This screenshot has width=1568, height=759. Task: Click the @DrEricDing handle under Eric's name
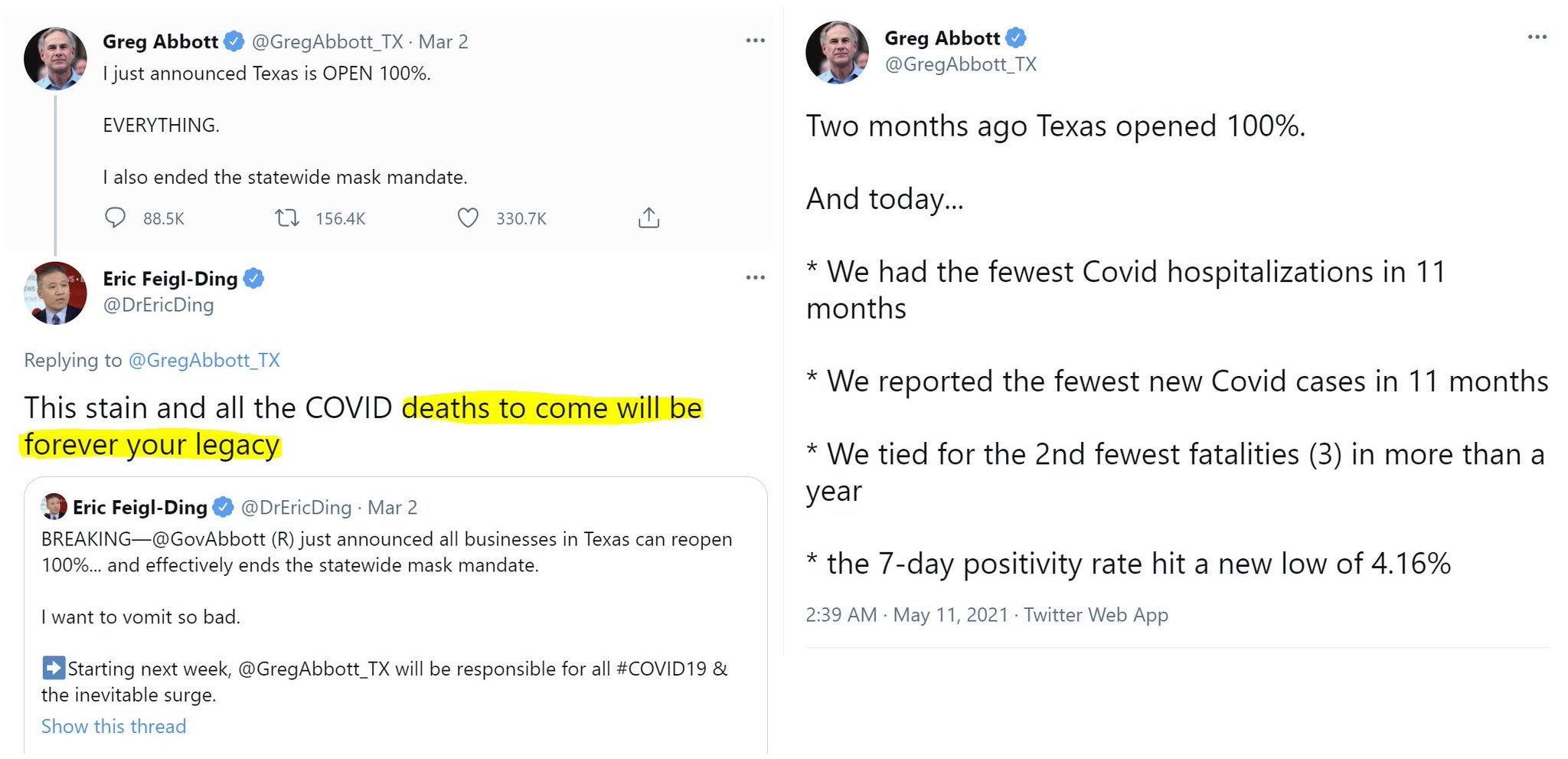pyautogui.click(x=158, y=305)
